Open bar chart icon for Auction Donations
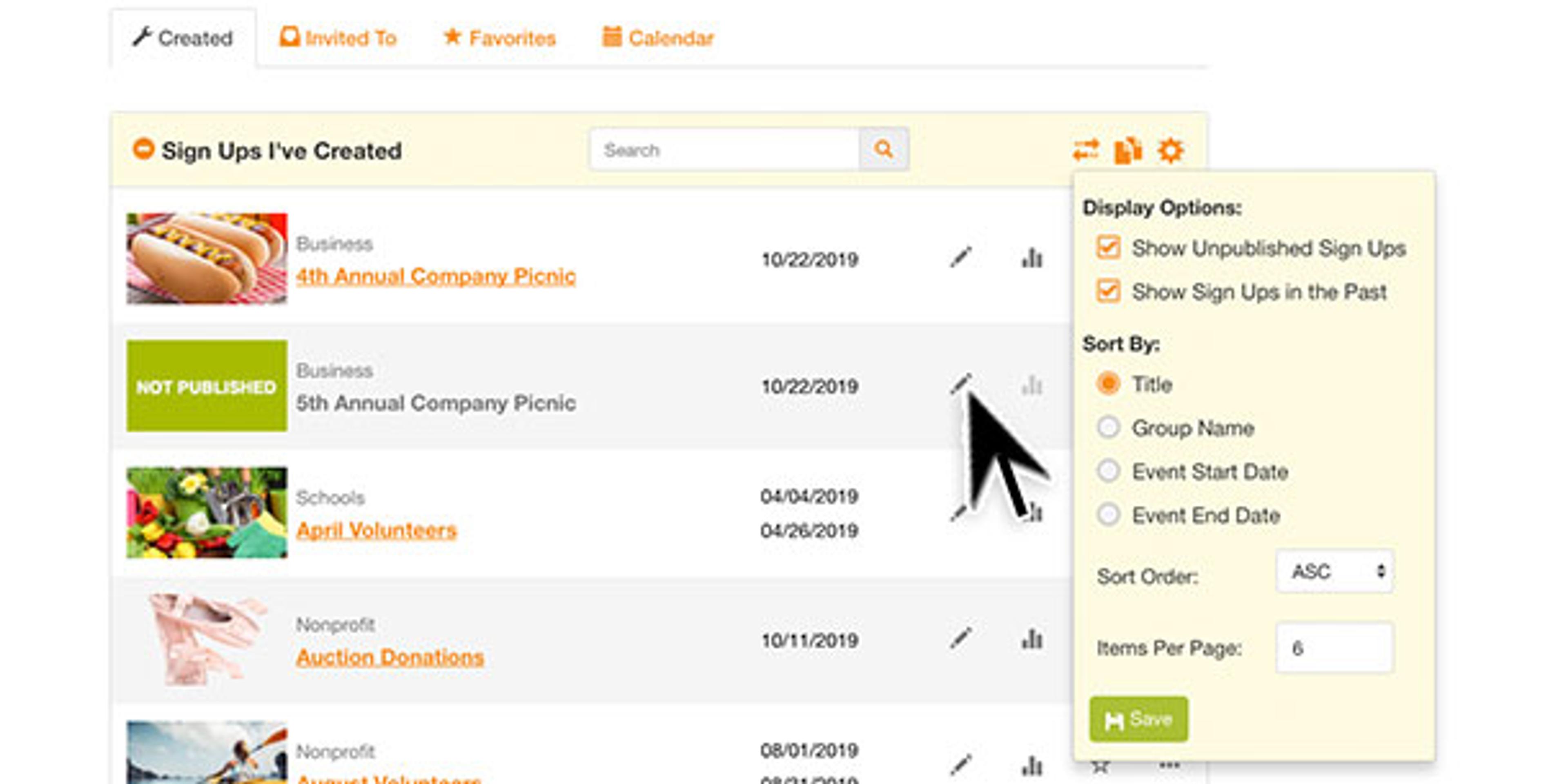This screenshot has height=784, width=1568. pos(1032,639)
